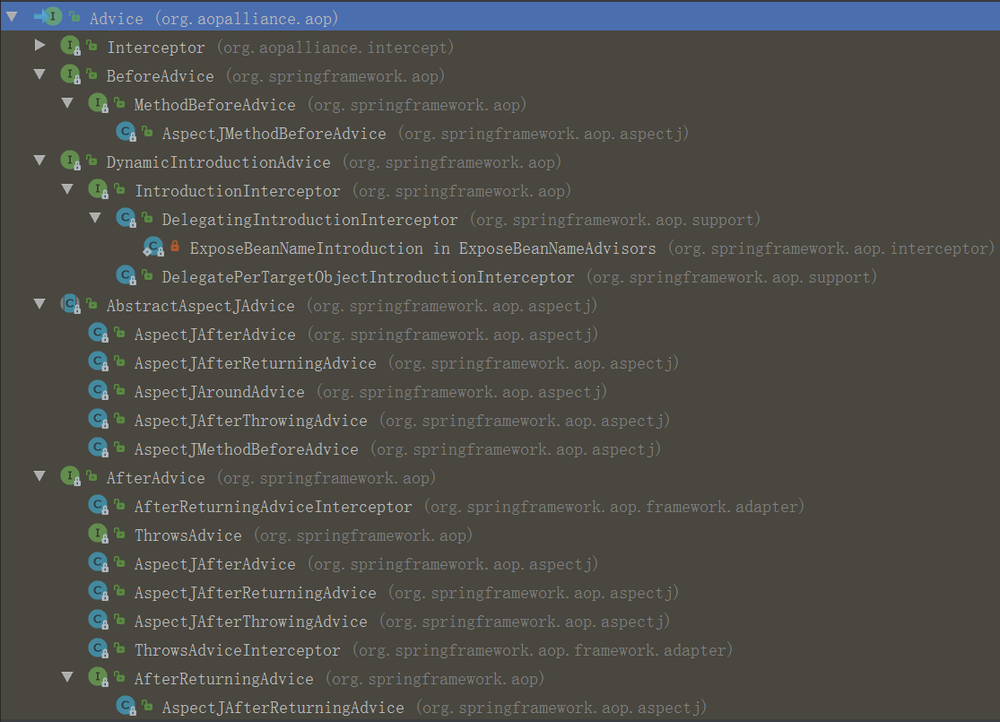Viewport: 1000px width, 722px height.
Task: Collapse the AbstractAspectJAdvice node
Action: 40,304
